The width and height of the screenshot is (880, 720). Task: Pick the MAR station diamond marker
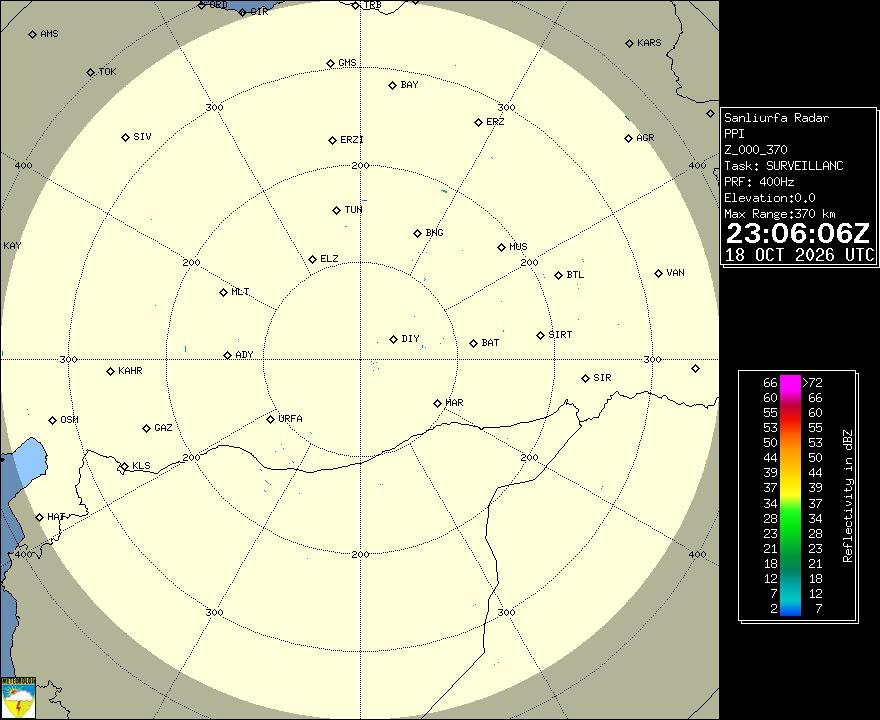pyautogui.click(x=438, y=403)
